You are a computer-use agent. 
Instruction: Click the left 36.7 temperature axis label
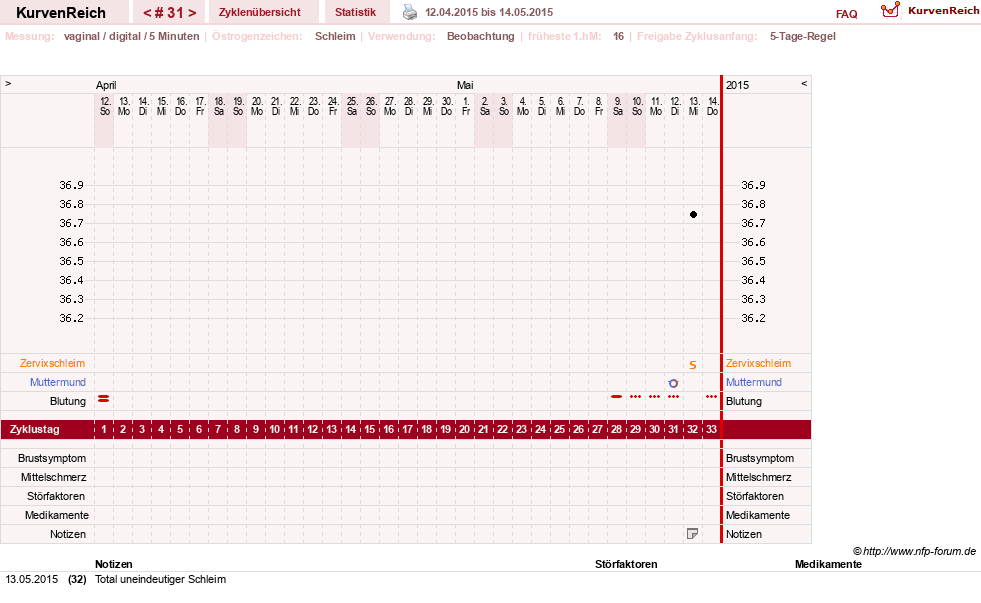point(71,223)
